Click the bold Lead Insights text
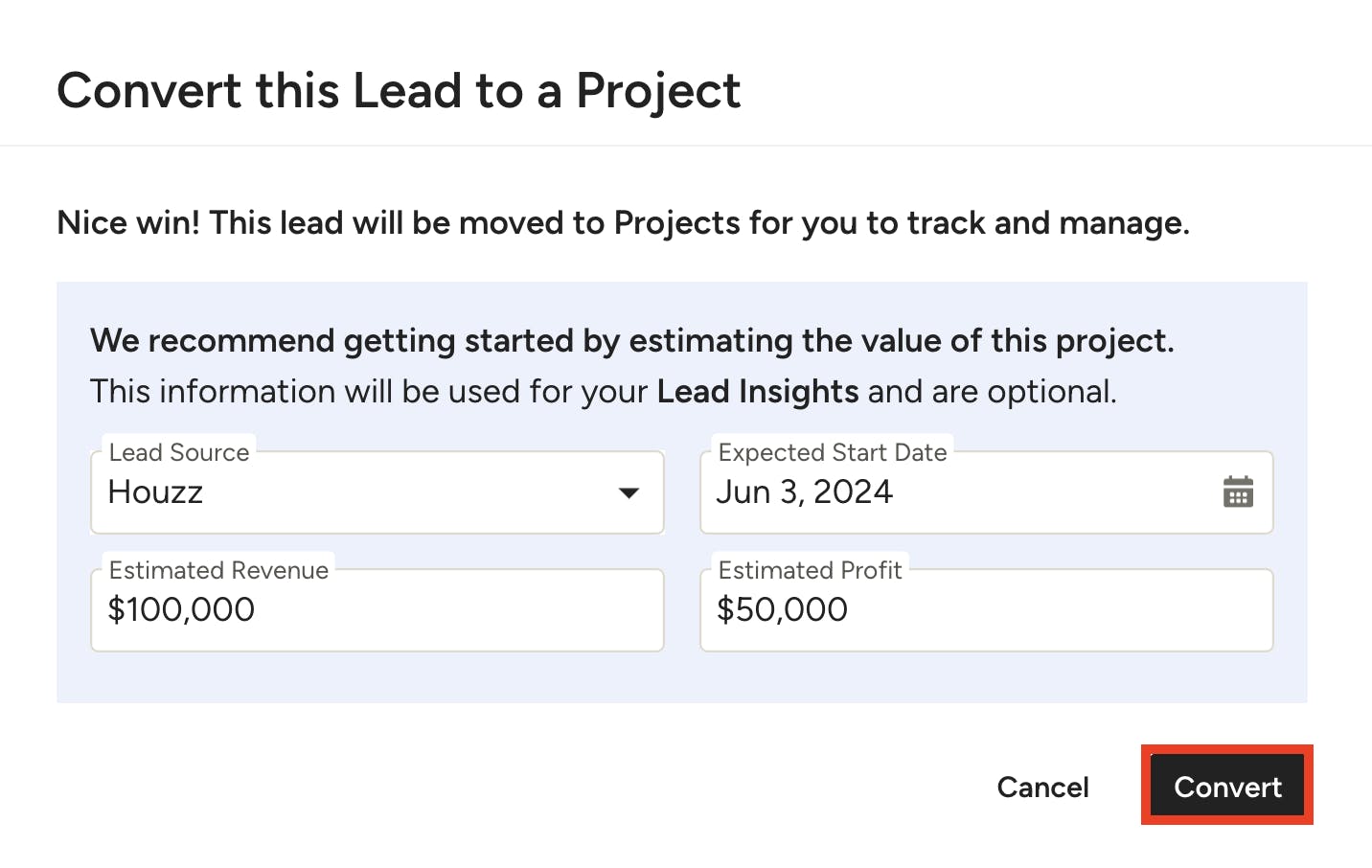 758,392
